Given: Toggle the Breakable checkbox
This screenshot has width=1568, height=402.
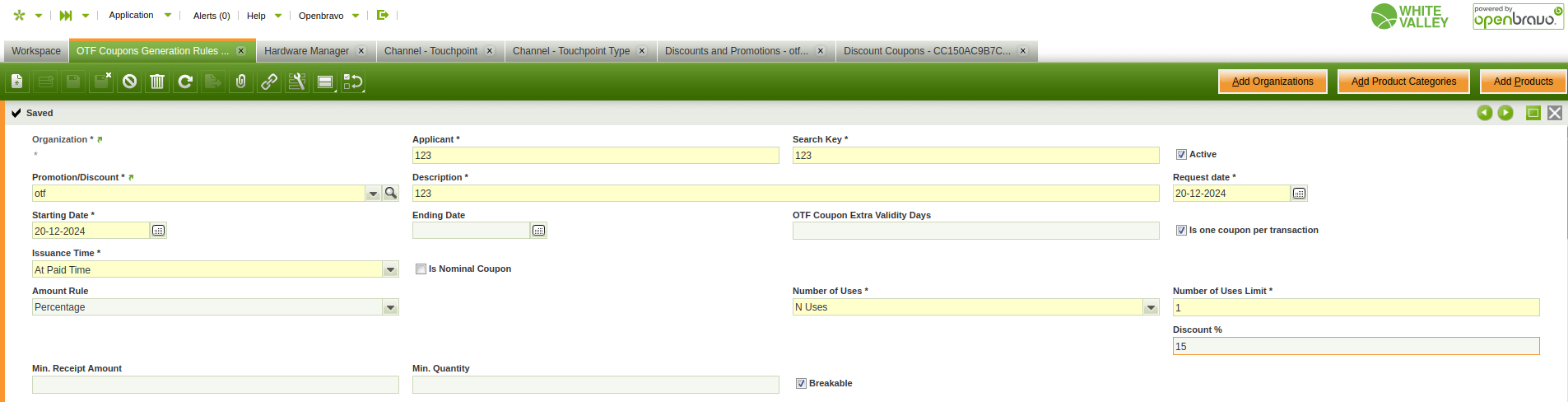Looking at the screenshot, I should click(x=801, y=383).
